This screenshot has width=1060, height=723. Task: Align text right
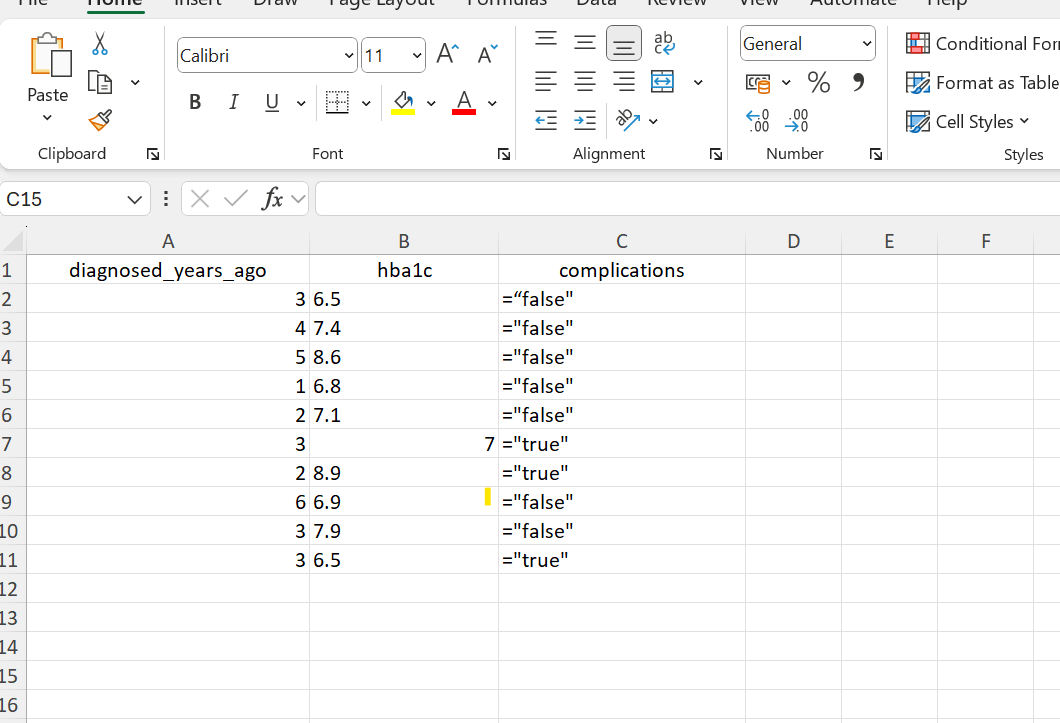click(623, 82)
